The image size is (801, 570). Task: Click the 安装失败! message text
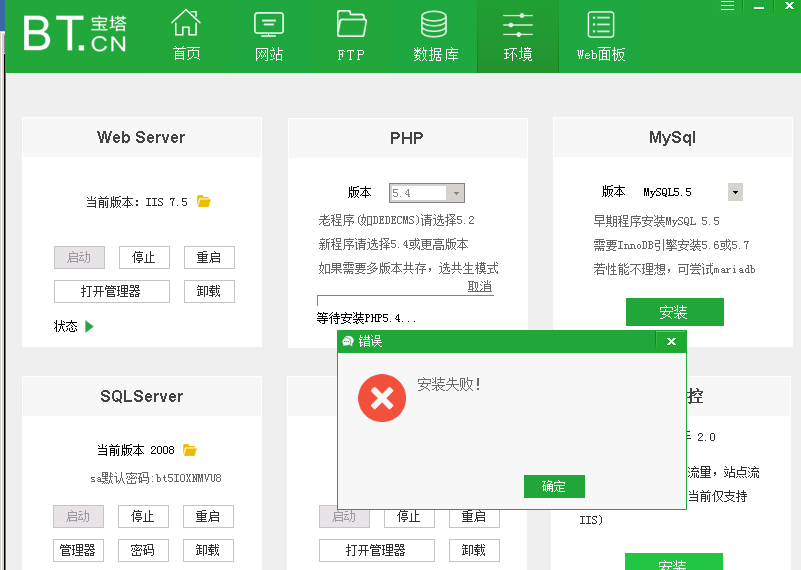[x=449, y=384]
